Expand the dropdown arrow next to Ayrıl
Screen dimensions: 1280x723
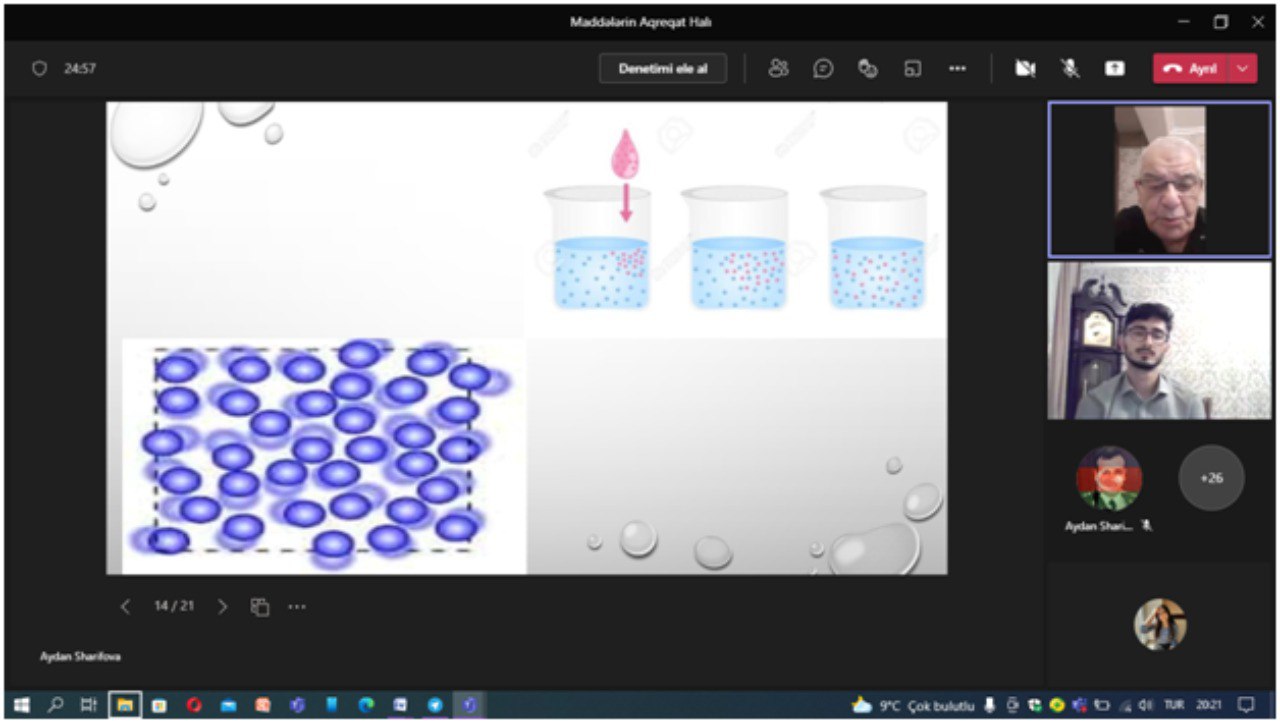coord(1243,68)
